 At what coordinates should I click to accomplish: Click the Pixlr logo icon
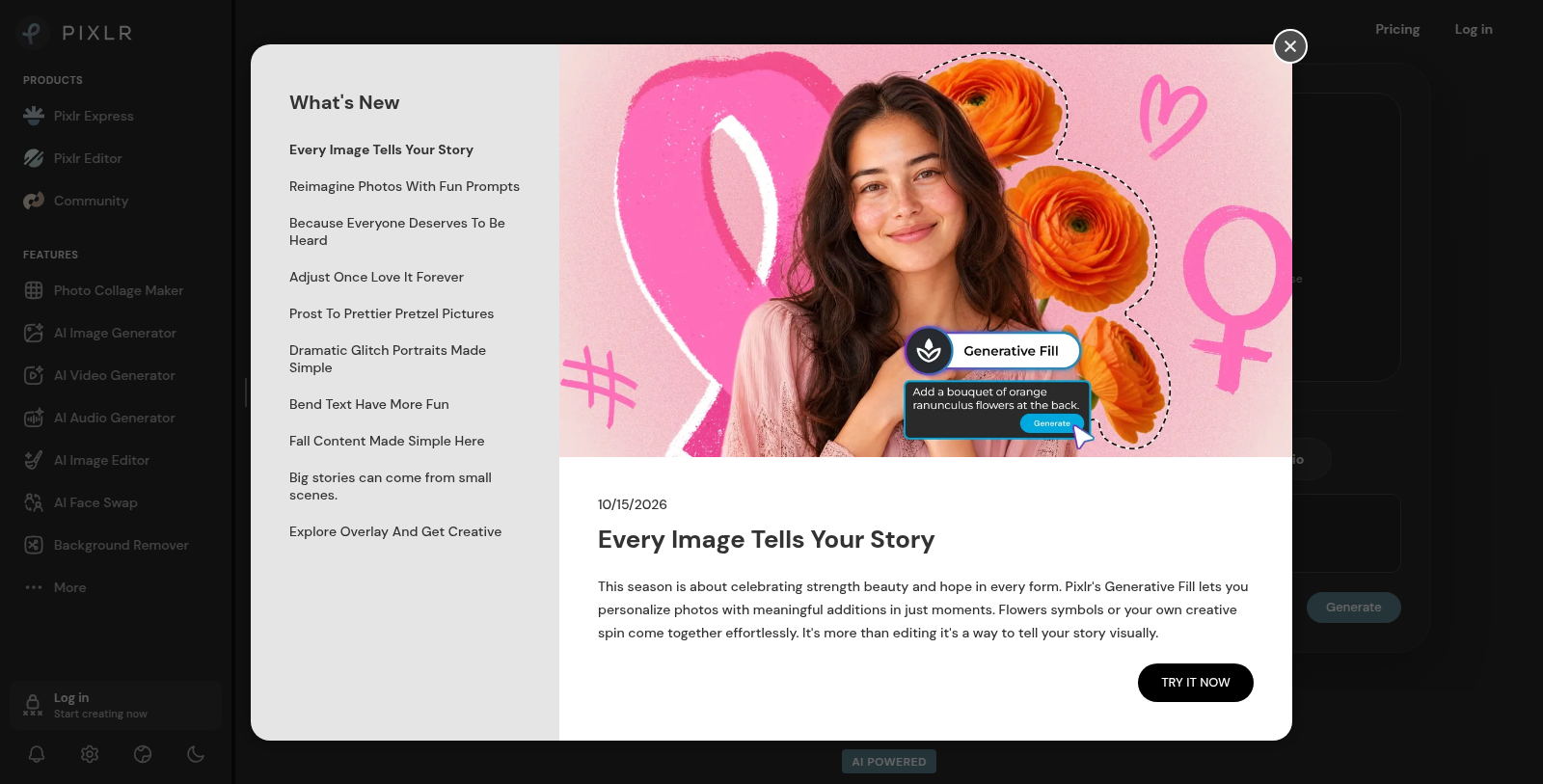point(32,33)
